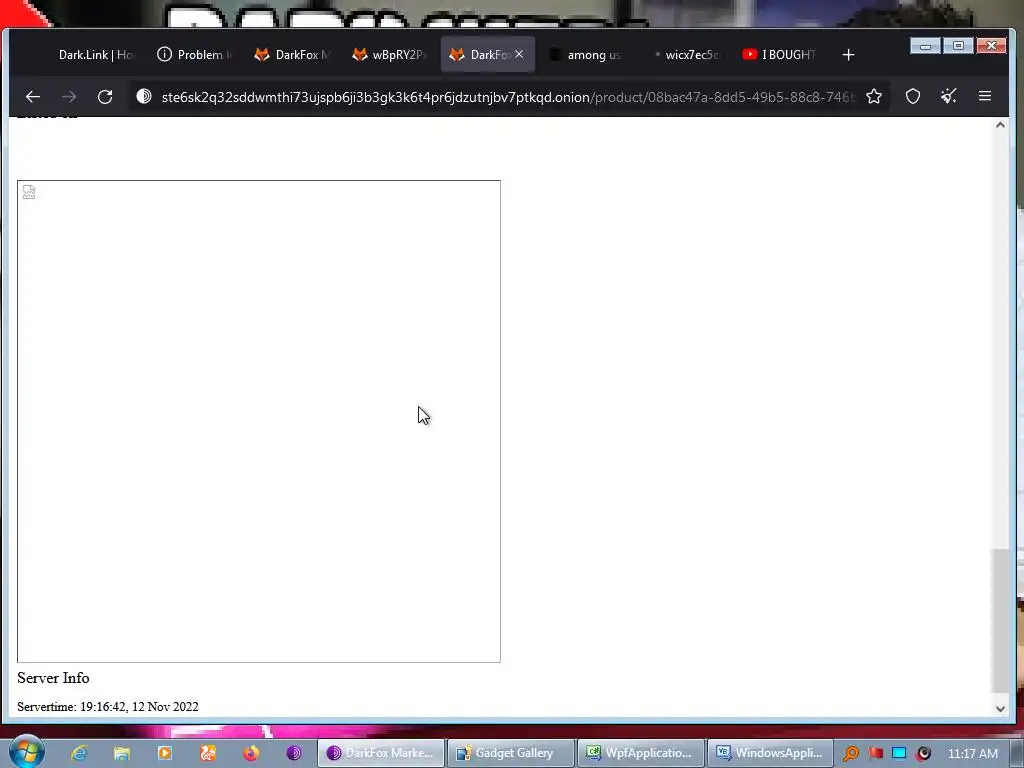Open Windows Explorer folder on taskbar
Viewport: 1024px width, 768px height.
click(x=121, y=753)
